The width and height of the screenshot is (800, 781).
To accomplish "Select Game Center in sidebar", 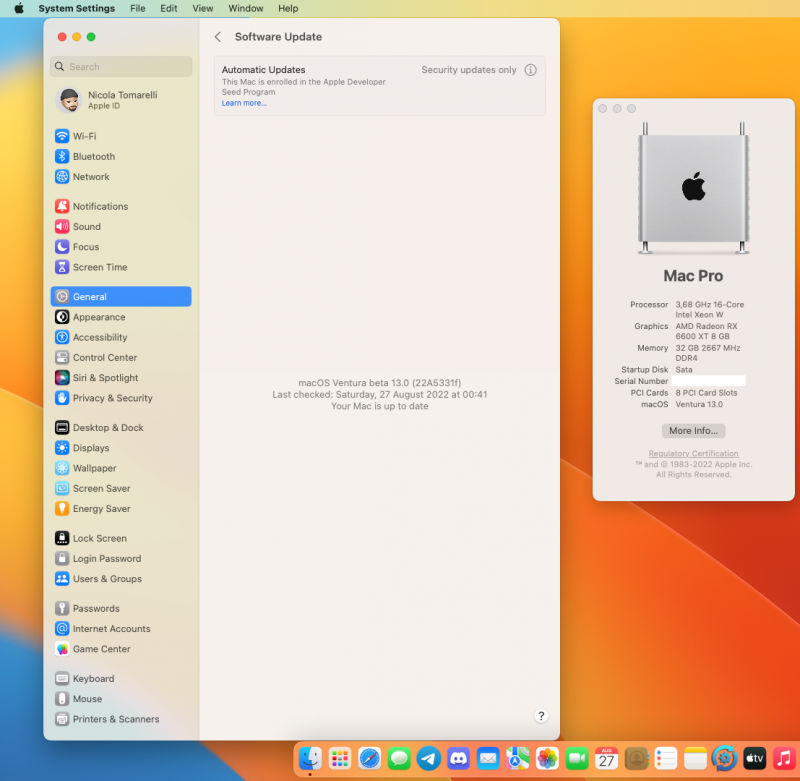I will click(x=101, y=649).
